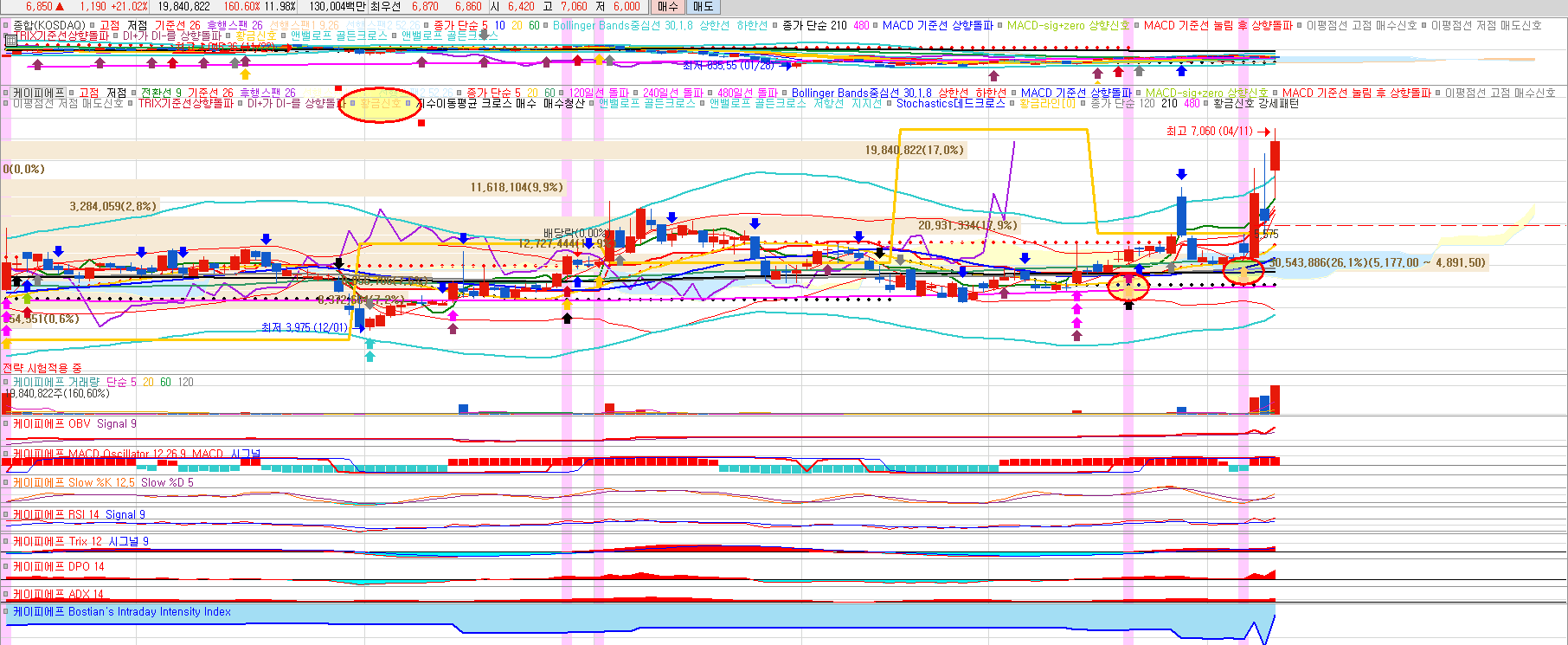
Task: Expand the Slow %K stochastic panel marker
Action: 6,483
